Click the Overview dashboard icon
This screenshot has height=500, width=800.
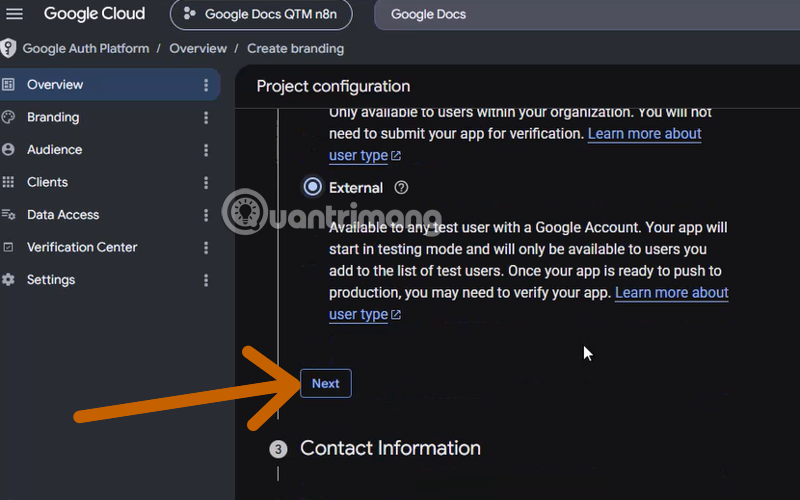[8, 85]
